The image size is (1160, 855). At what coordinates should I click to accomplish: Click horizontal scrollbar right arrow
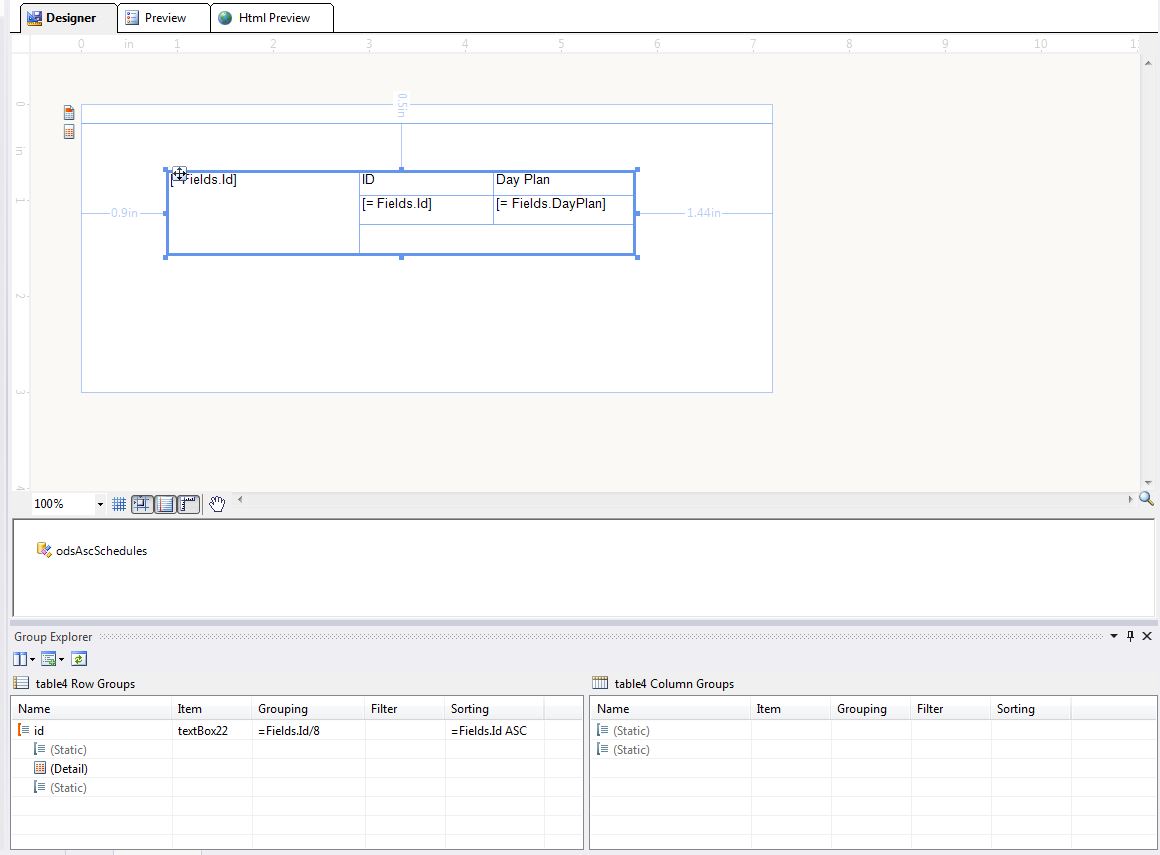[x=1130, y=499]
